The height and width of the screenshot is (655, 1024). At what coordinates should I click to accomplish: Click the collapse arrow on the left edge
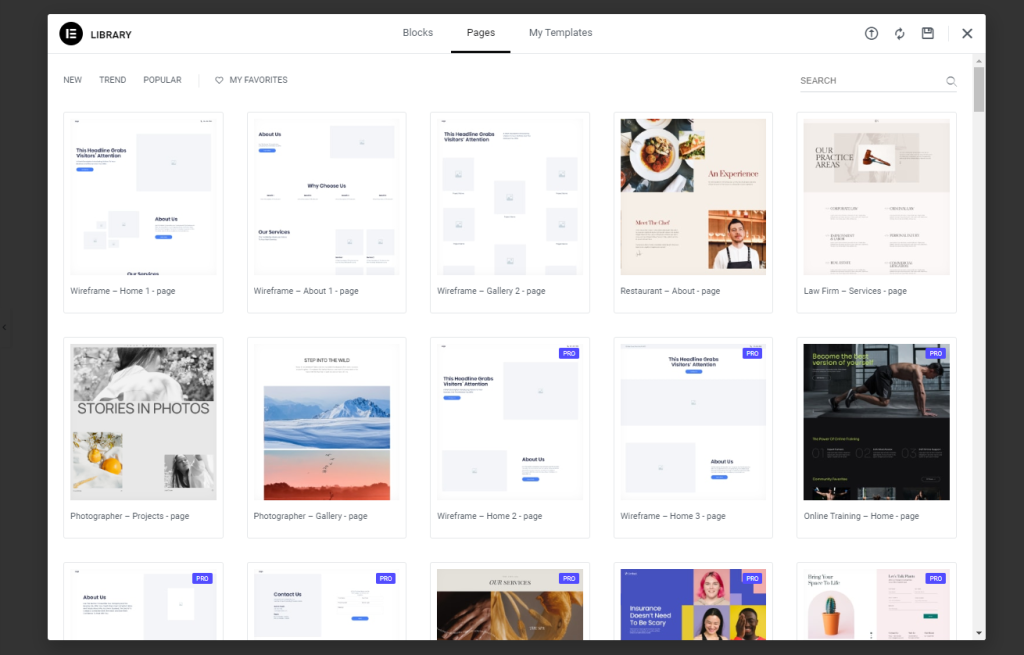tap(4, 327)
